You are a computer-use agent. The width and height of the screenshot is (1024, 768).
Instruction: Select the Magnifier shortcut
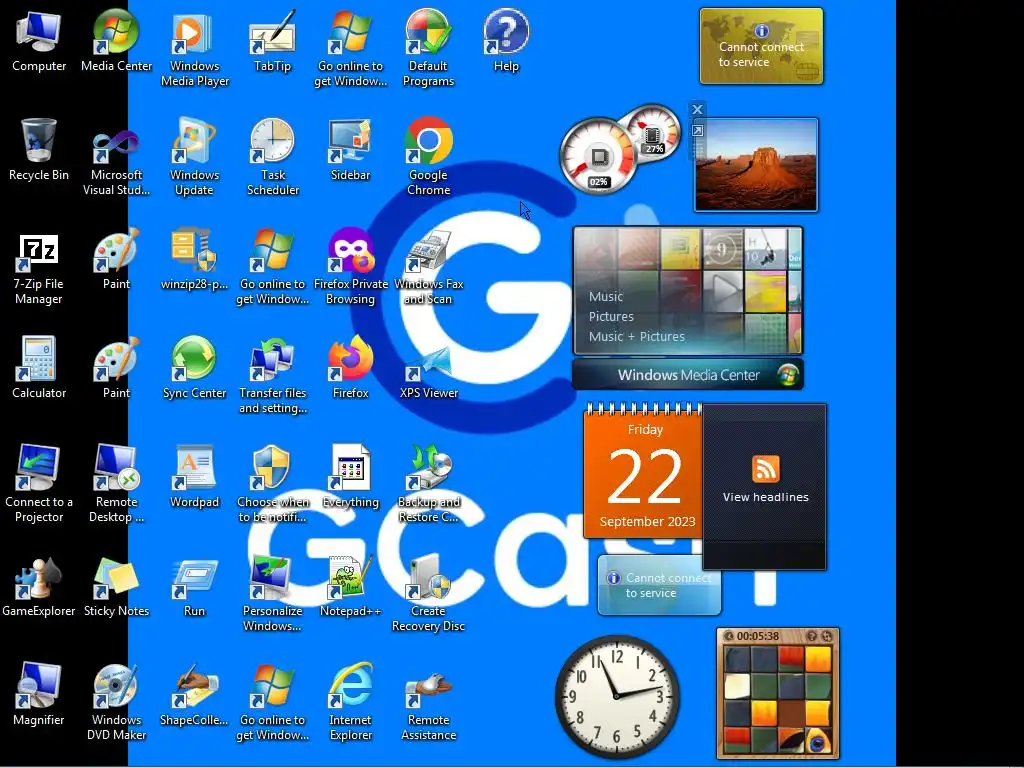pos(39,694)
